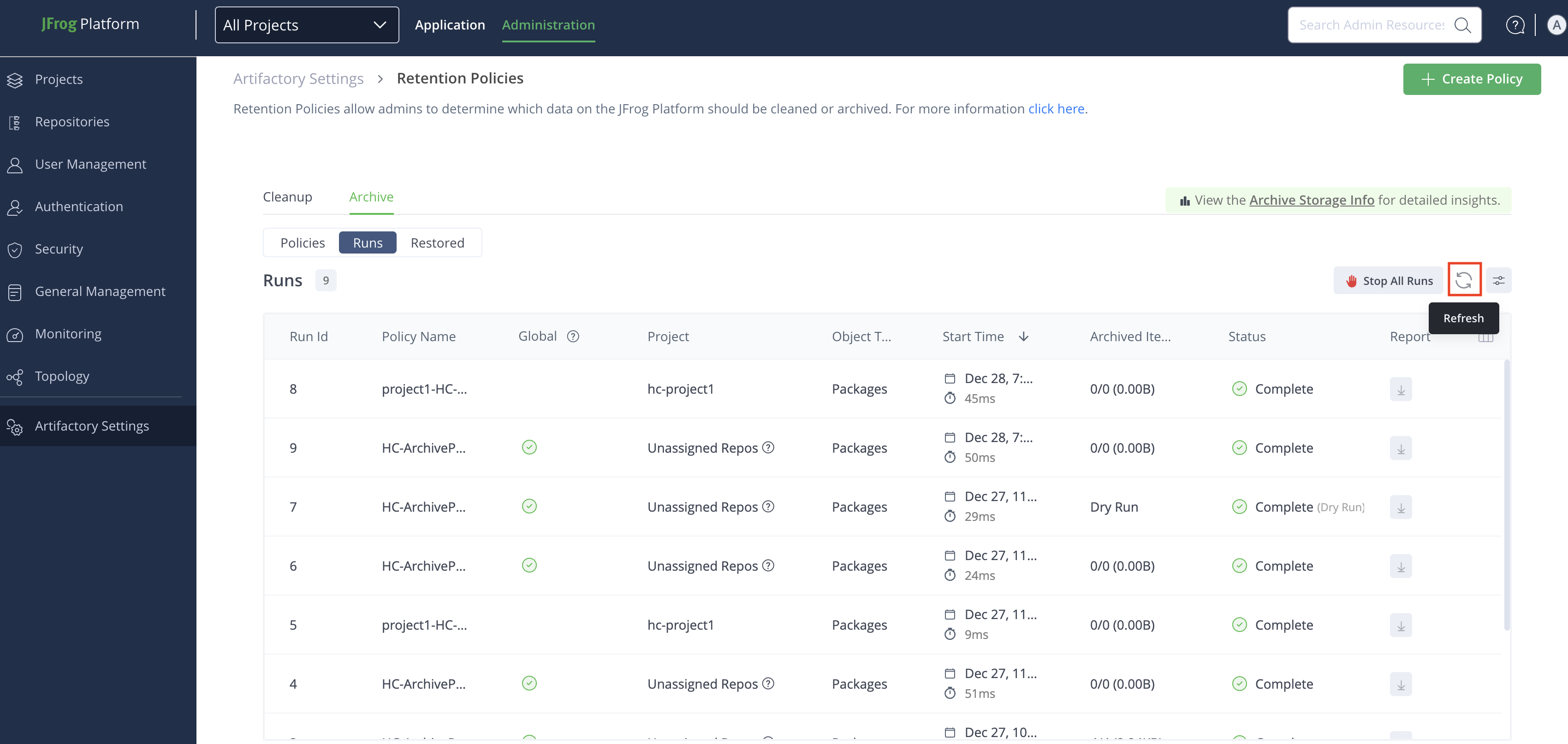Screen dimensions: 1568x744
Task: Click the search magnifier icon
Action: click(x=1462, y=25)
